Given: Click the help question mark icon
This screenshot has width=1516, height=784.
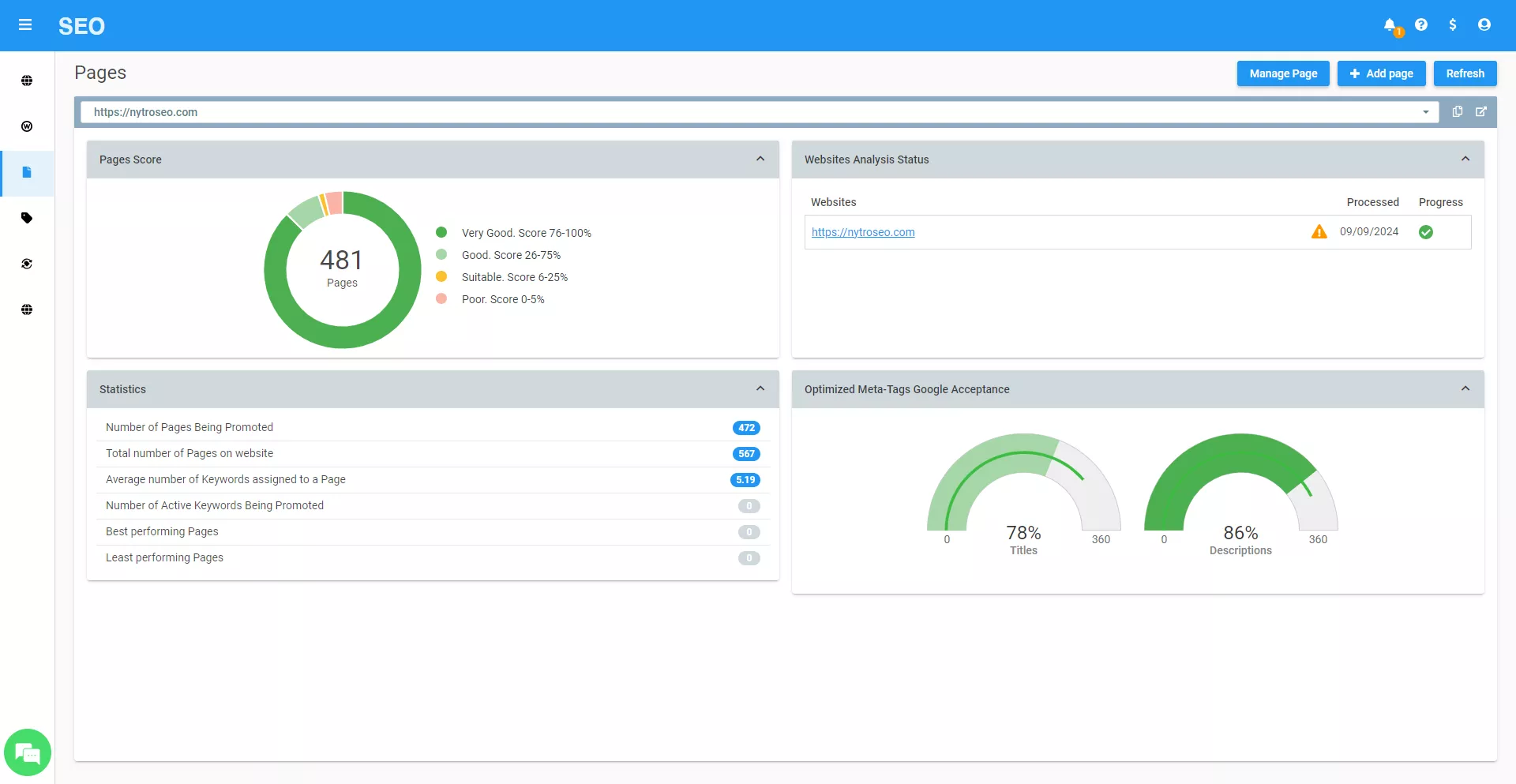Looking at the screenshot, I should 1421,25.
